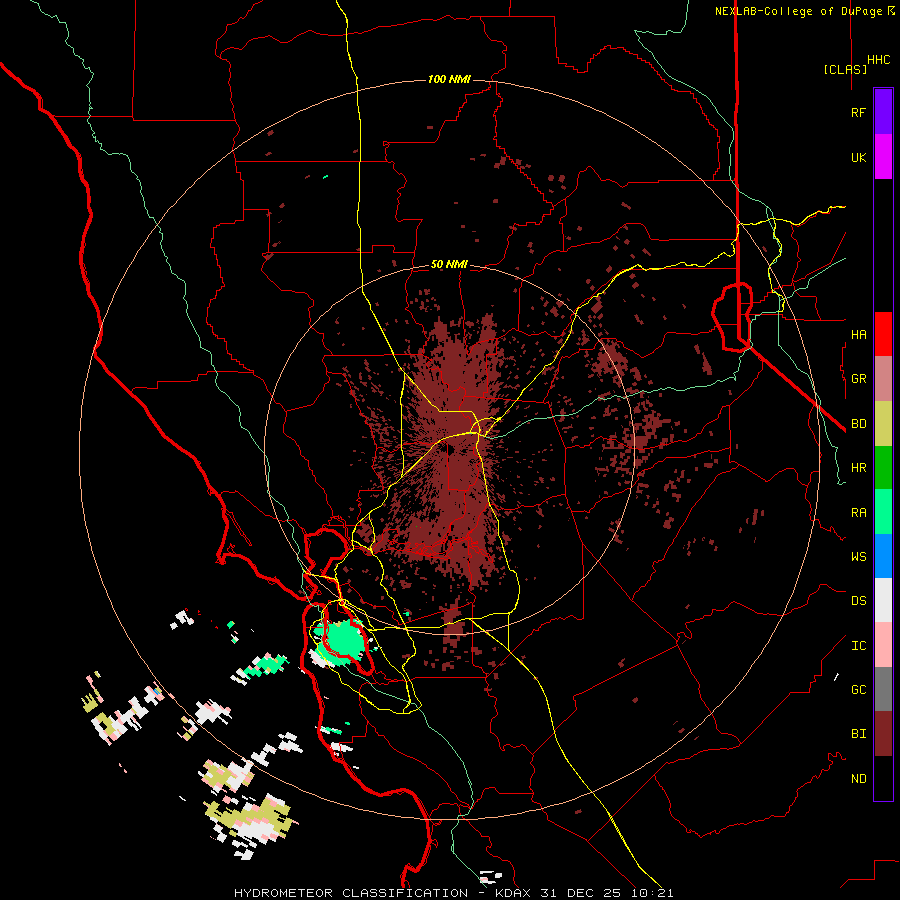
Task: Click the UK magenta legend swatch
Action: point(883,157)
